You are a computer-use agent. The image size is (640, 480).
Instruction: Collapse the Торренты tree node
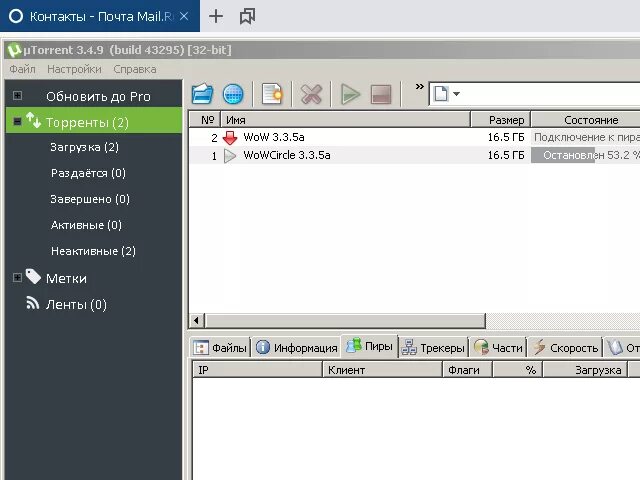point(17,121)
